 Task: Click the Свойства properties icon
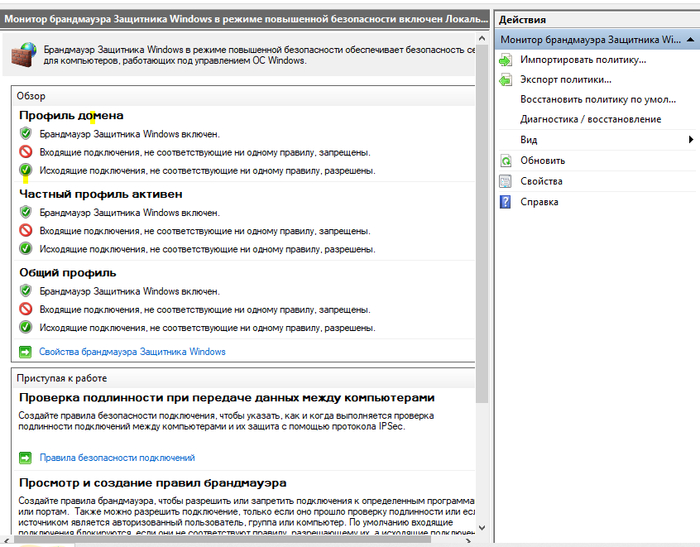505,181
